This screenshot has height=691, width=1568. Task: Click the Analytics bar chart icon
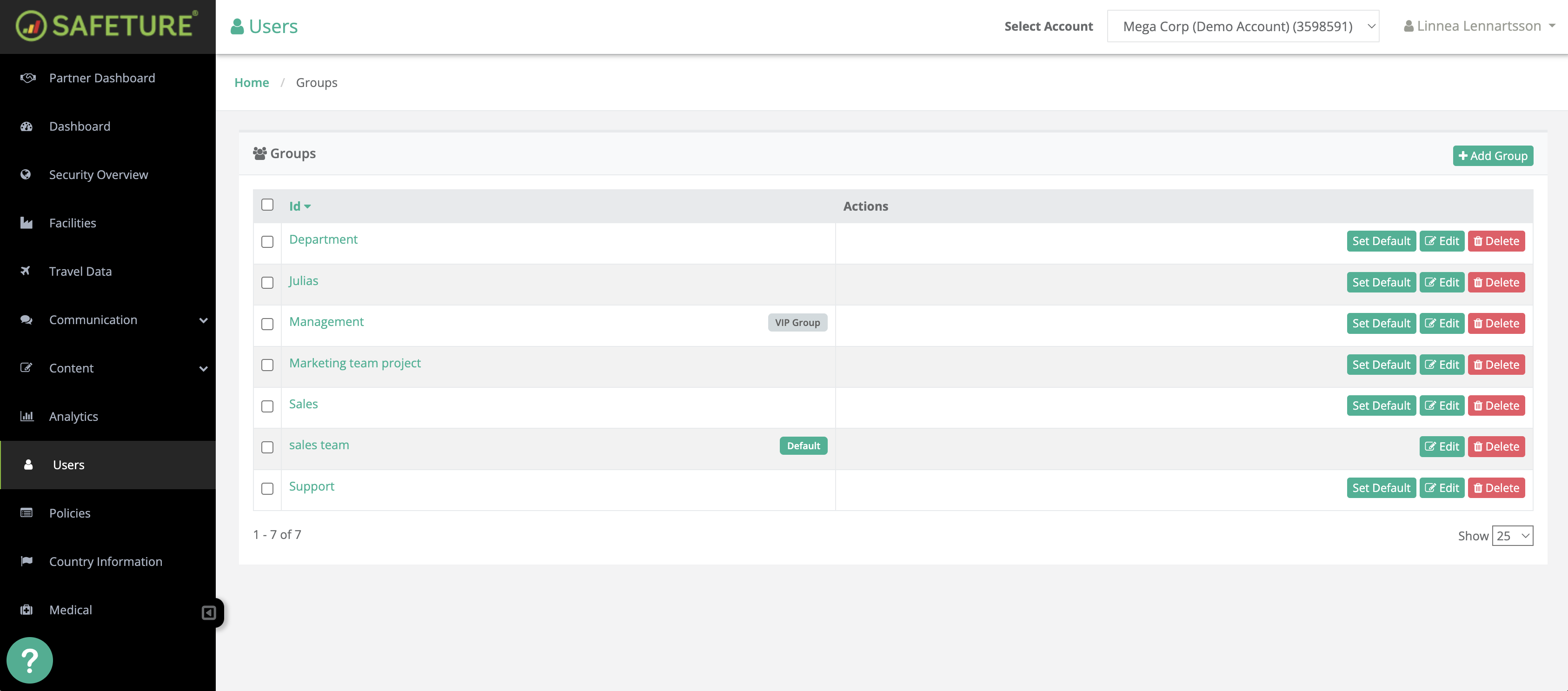click(26, 417)
